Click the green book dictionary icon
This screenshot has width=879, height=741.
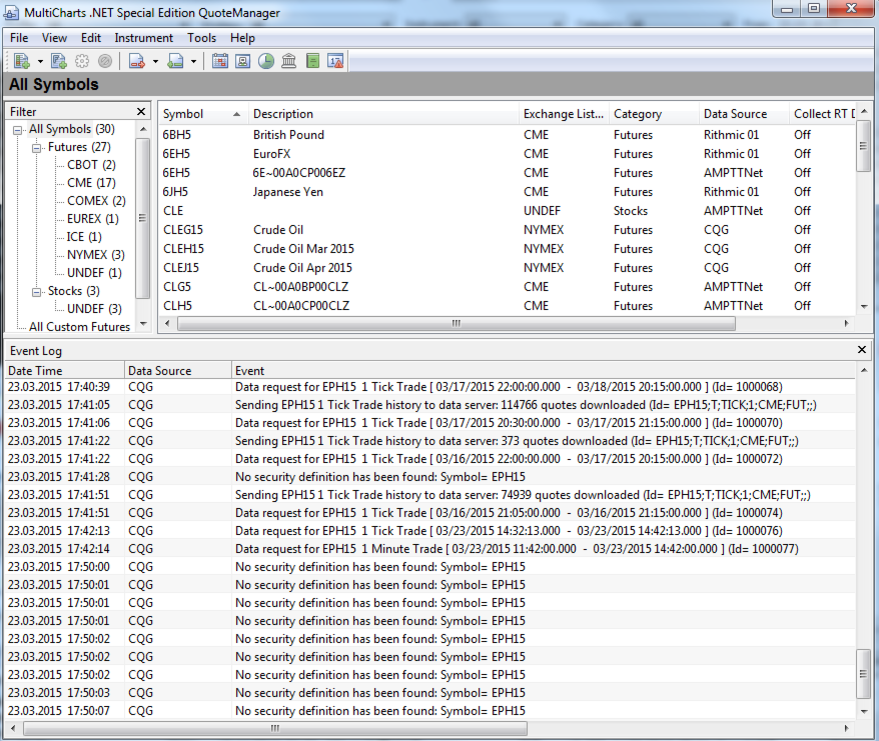coord(313,61)
